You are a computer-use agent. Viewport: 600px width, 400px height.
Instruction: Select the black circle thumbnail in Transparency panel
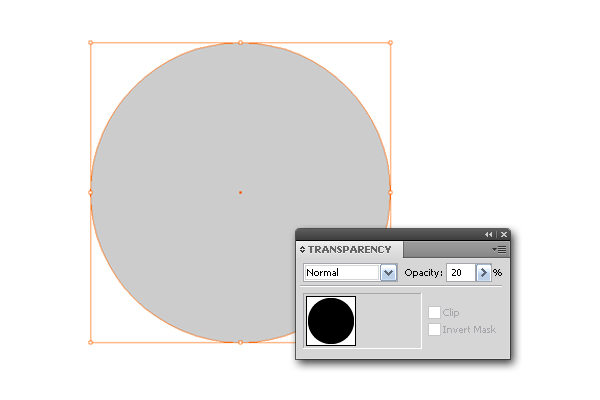(x=331, y=321)
